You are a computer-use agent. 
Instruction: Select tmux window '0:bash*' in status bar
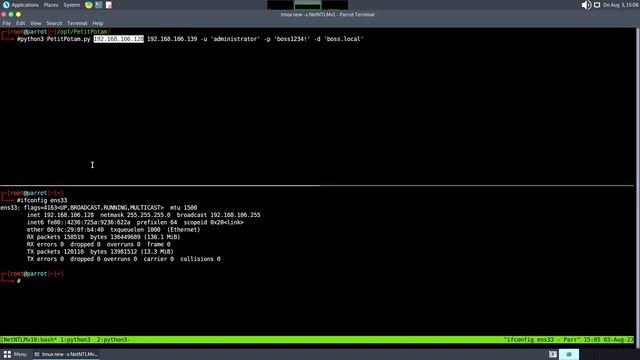tap(44, 340)
